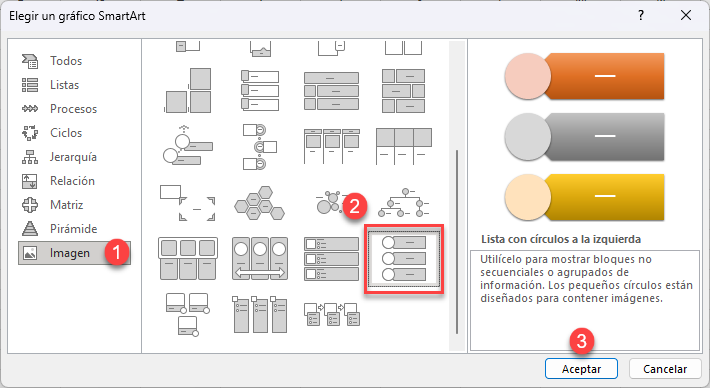Pick the picture process with arrows layout
Screen dimensions: 710x388
click(331, 314)
